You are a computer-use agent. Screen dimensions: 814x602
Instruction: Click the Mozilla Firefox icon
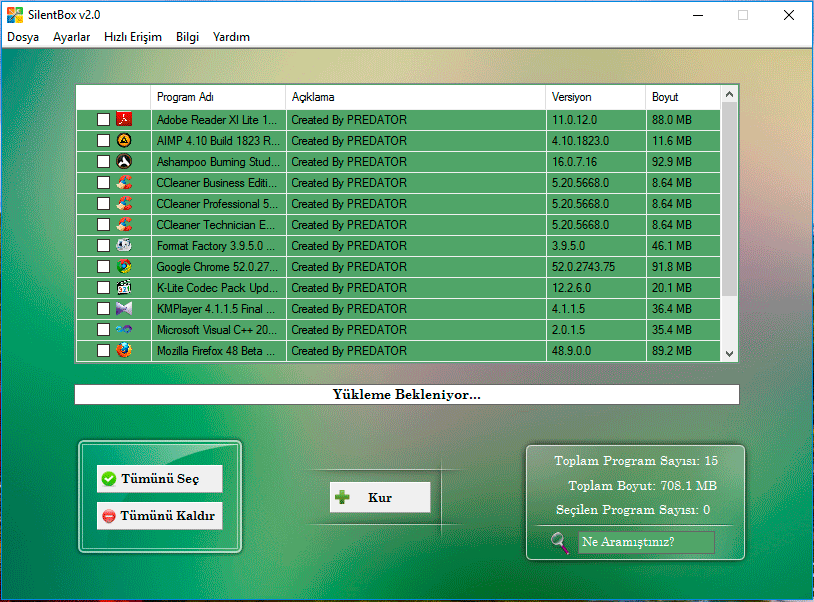[124, 351]
